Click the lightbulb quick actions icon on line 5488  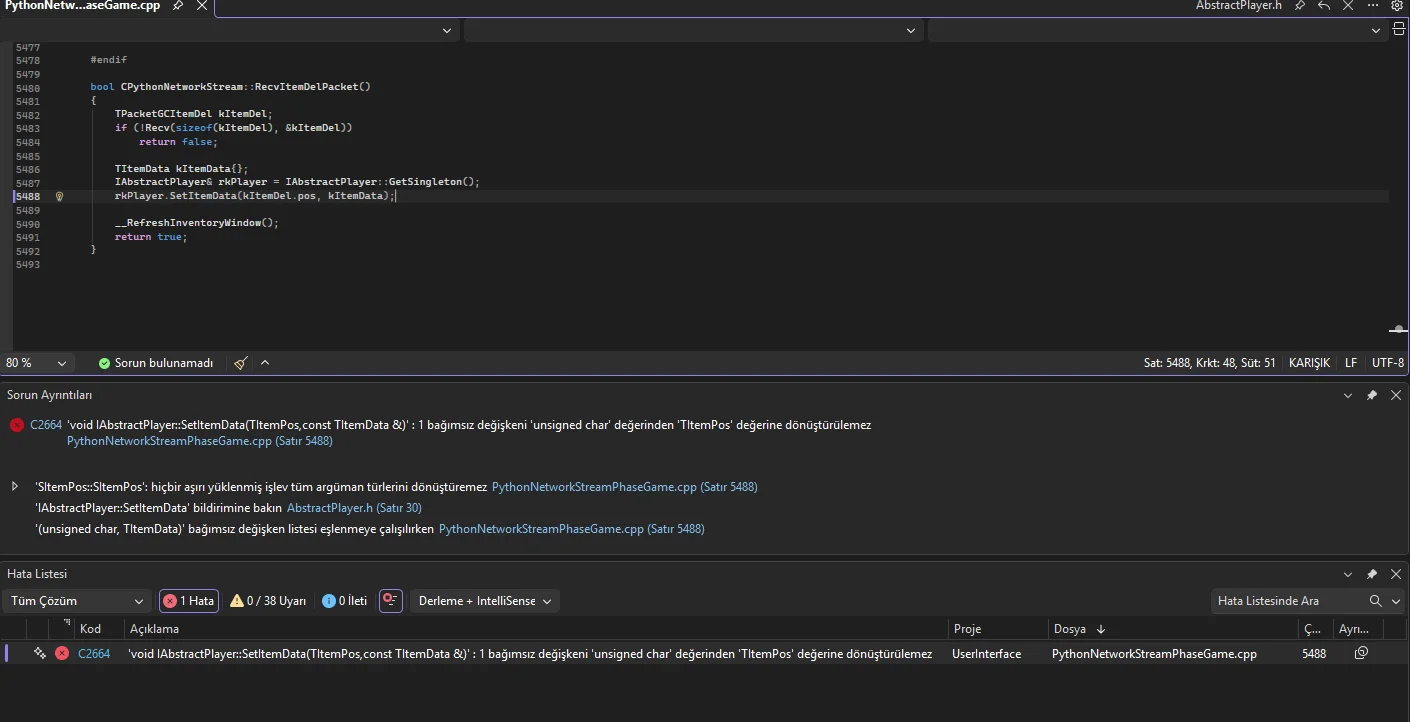[59, 197]
